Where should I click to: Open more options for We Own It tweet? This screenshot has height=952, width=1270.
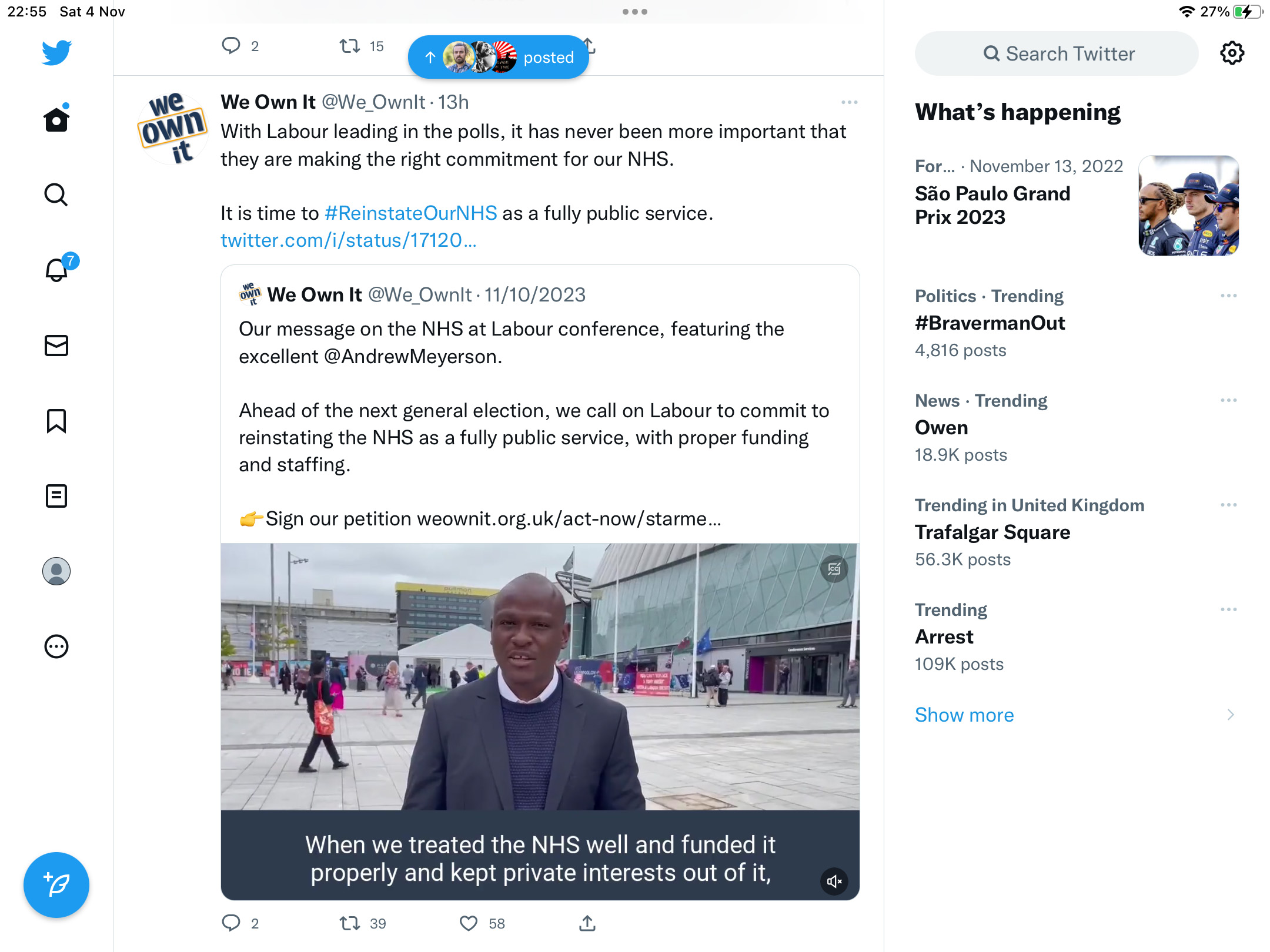(849, 102)
